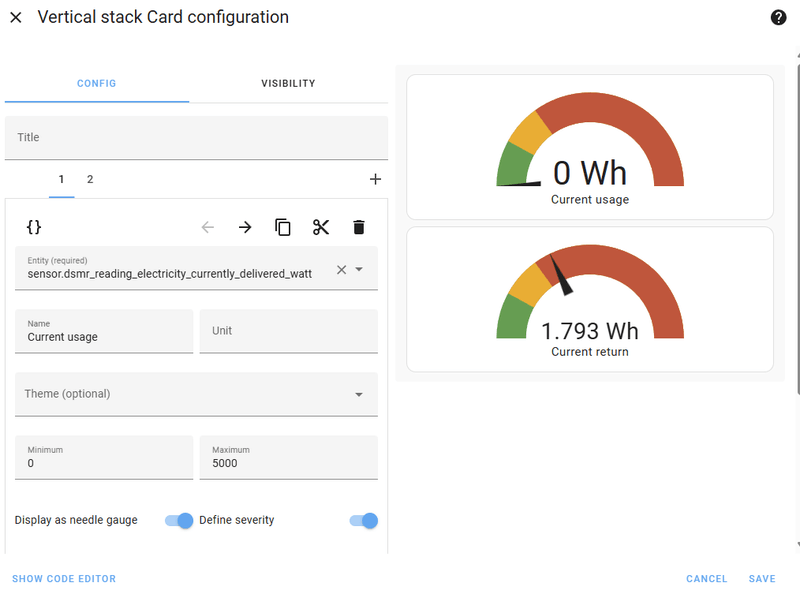
Task: Expand the Entity dropdown arrow
Action: [x=359, y=269]
